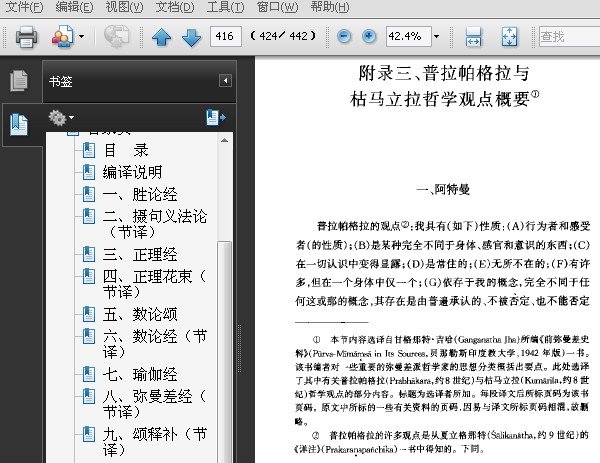Click the new bookmark icon
Image resolution: width=600 pixels, height=463 pixels.
(x=215, y=117)
